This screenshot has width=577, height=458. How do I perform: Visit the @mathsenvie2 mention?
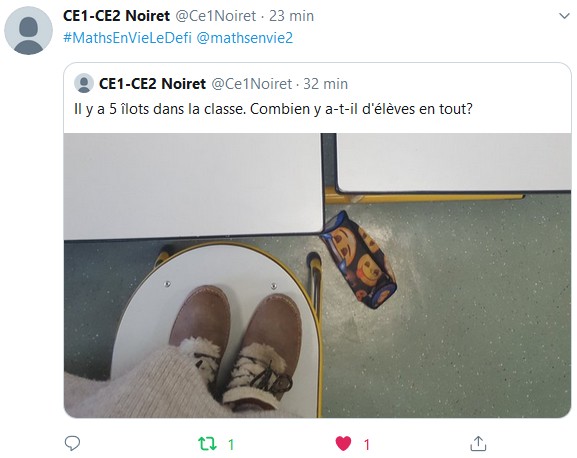point(245,38)
